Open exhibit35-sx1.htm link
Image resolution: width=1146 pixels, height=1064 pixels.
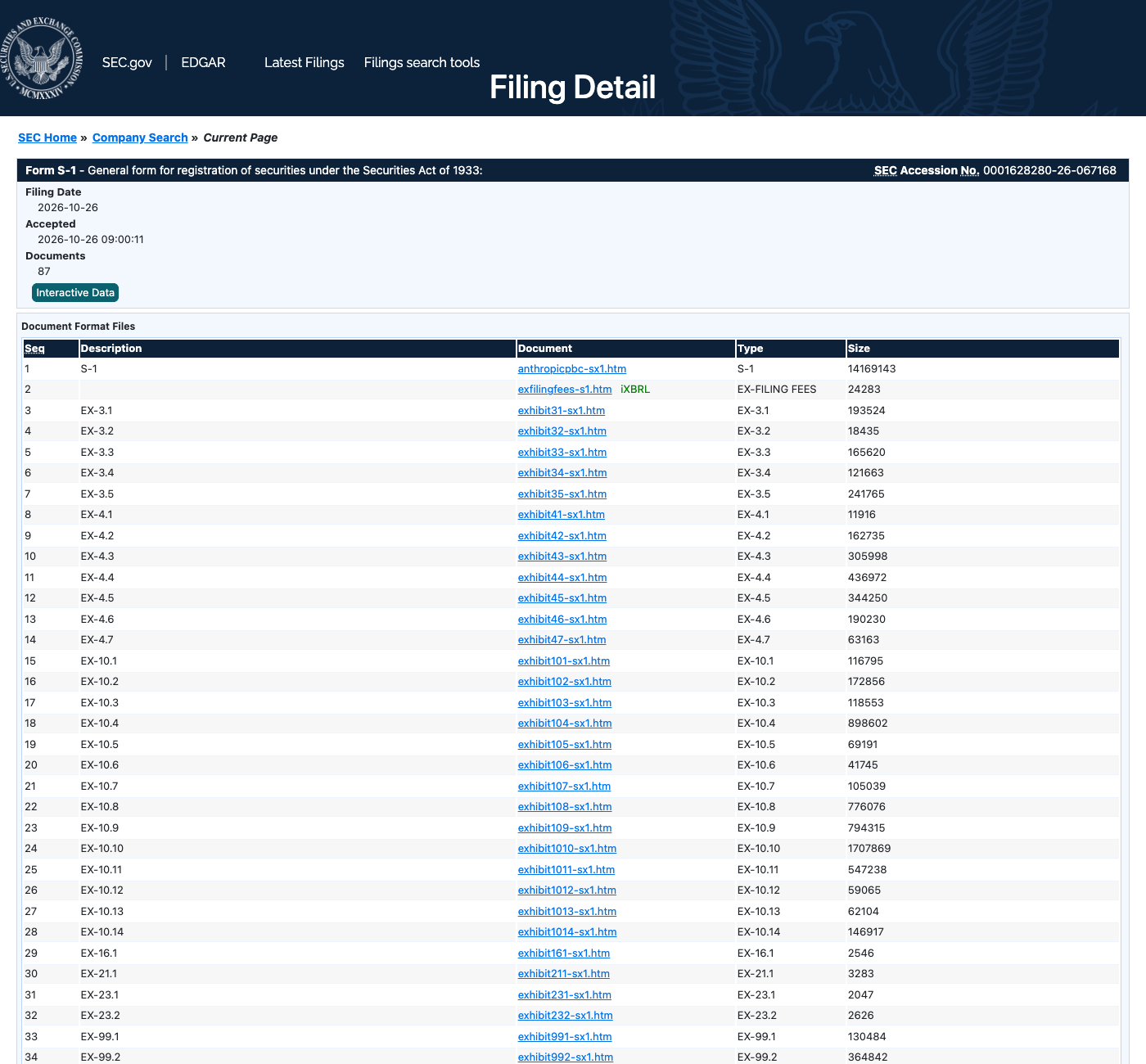point(562,494)
